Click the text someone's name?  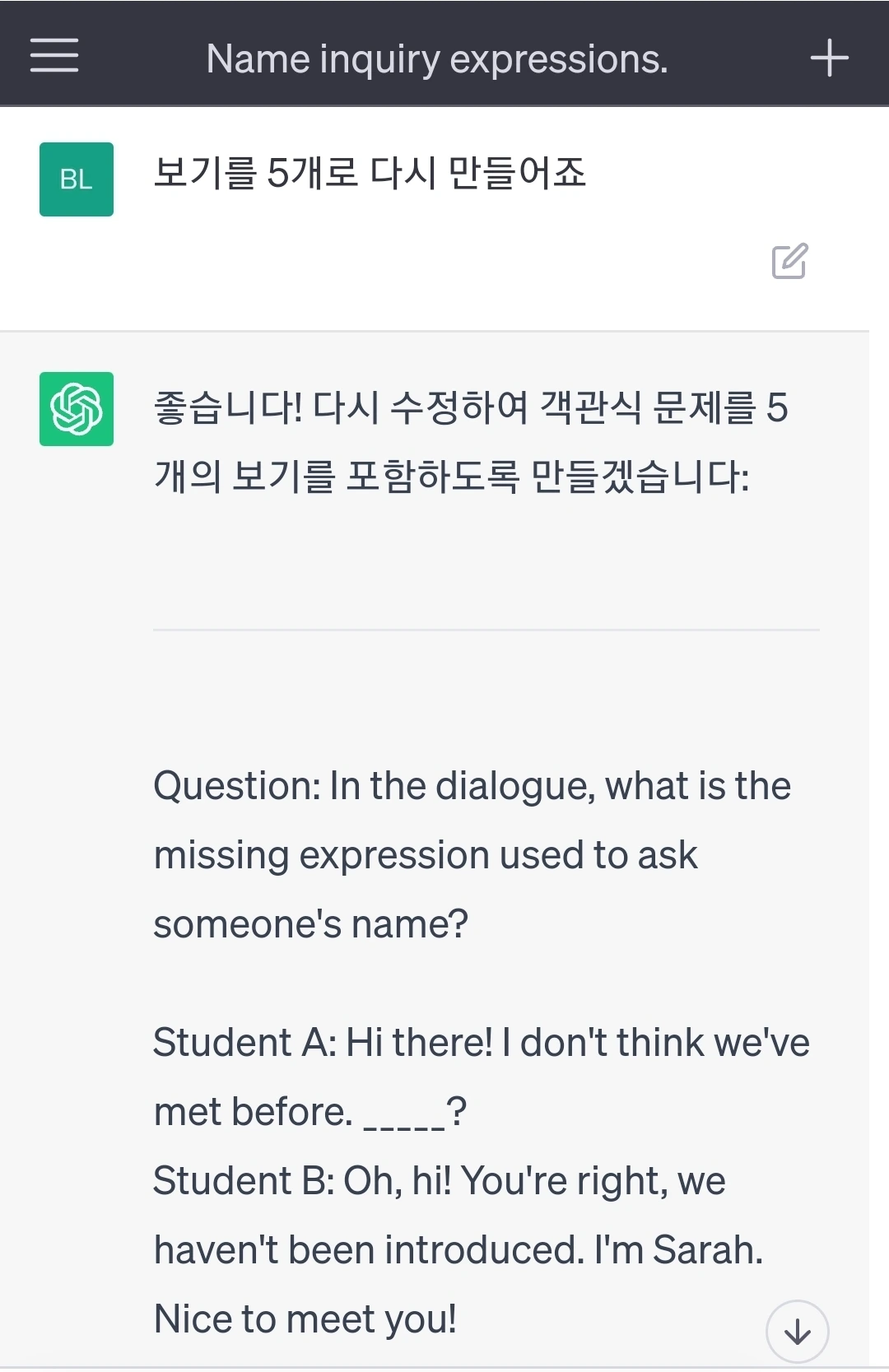[310, 924]
